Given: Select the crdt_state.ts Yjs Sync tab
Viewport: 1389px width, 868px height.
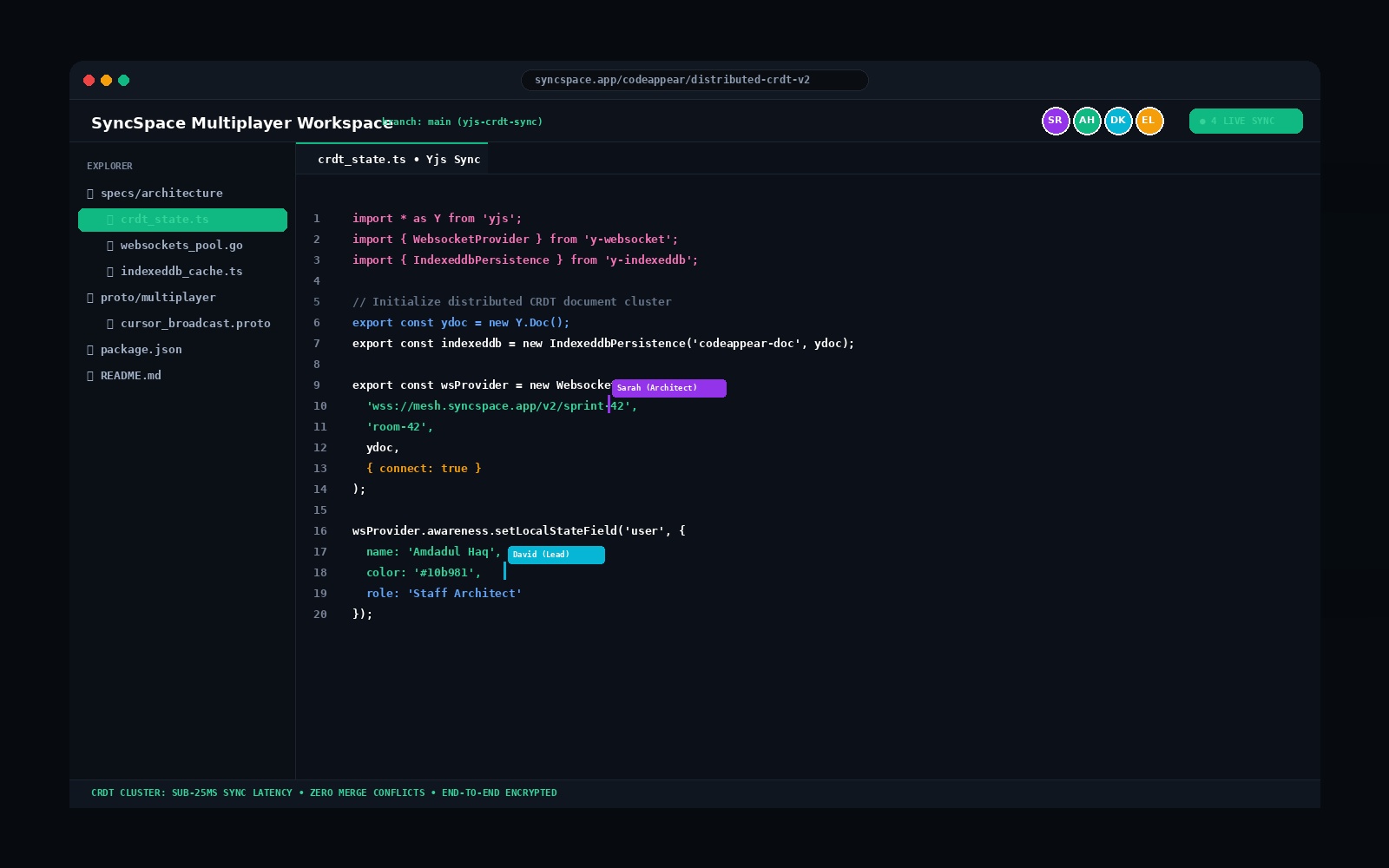Looking at the screenshot, I should (x=392, y=159).
